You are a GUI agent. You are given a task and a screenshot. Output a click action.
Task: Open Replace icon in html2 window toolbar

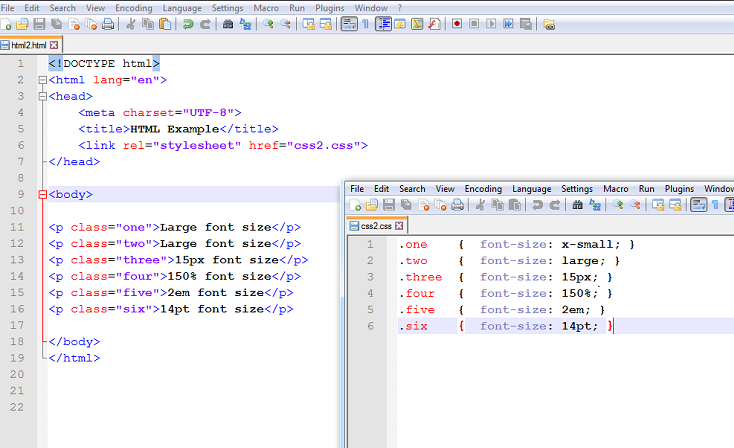coord(245,24)
